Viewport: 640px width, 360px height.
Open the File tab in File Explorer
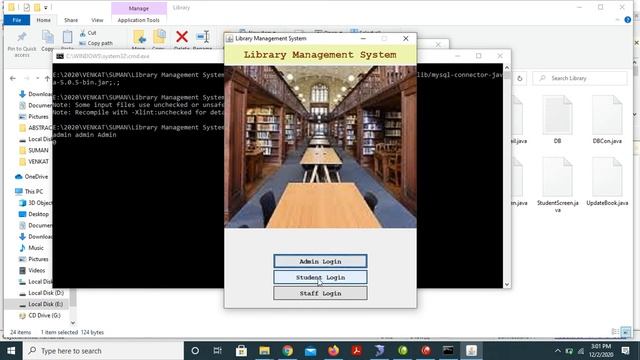[x=17, y=20]
